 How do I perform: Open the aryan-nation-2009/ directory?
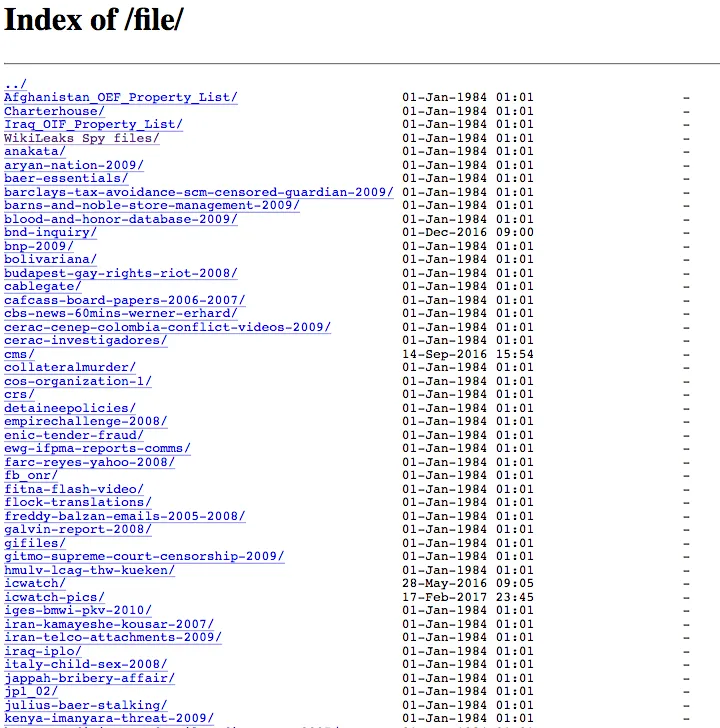coord(74,165)
